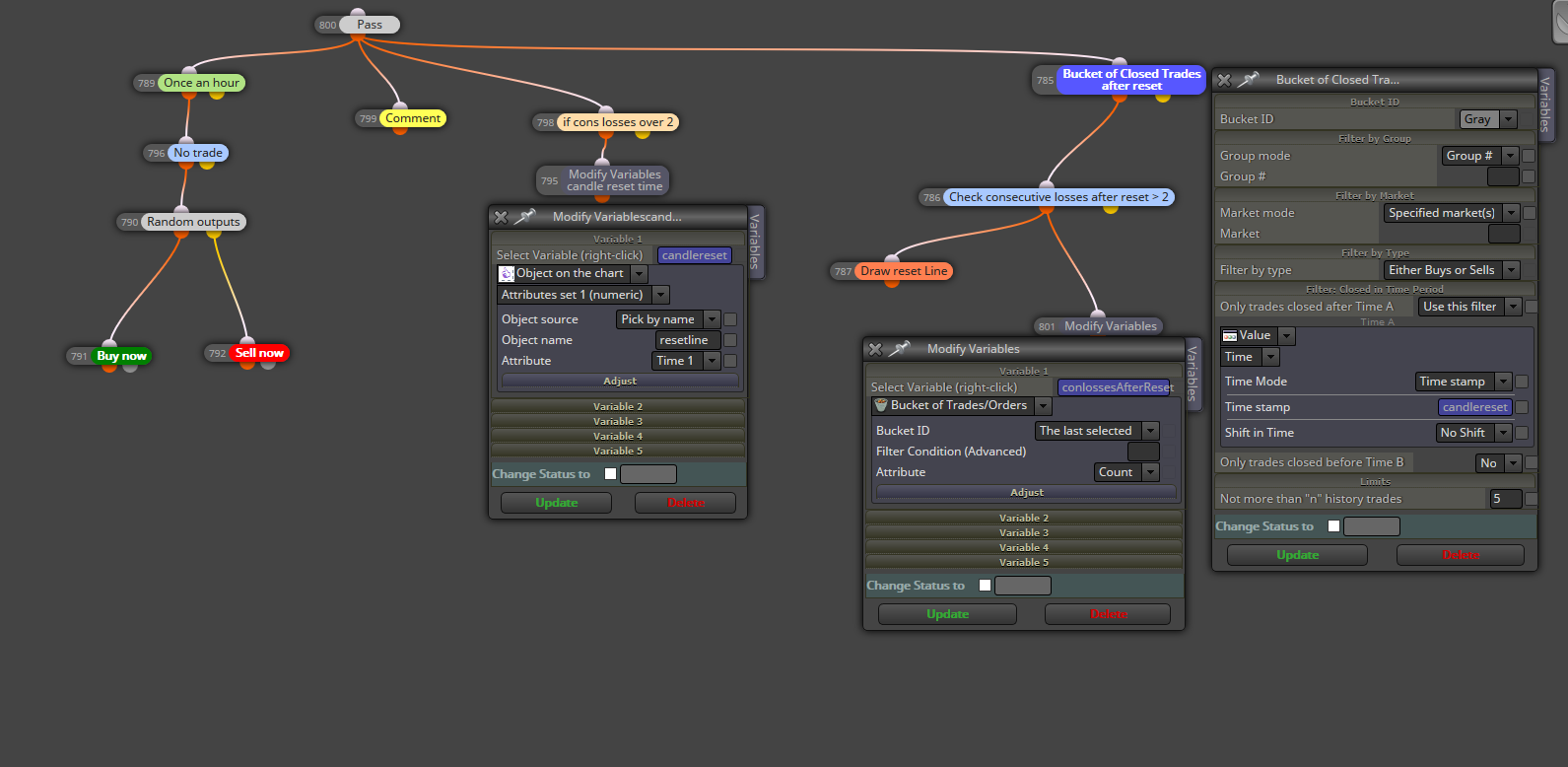The width and height of the screenshot is (1568, 767).
Task: Close the Modify Variablescand... panel with X
Action: pos(501,217)
